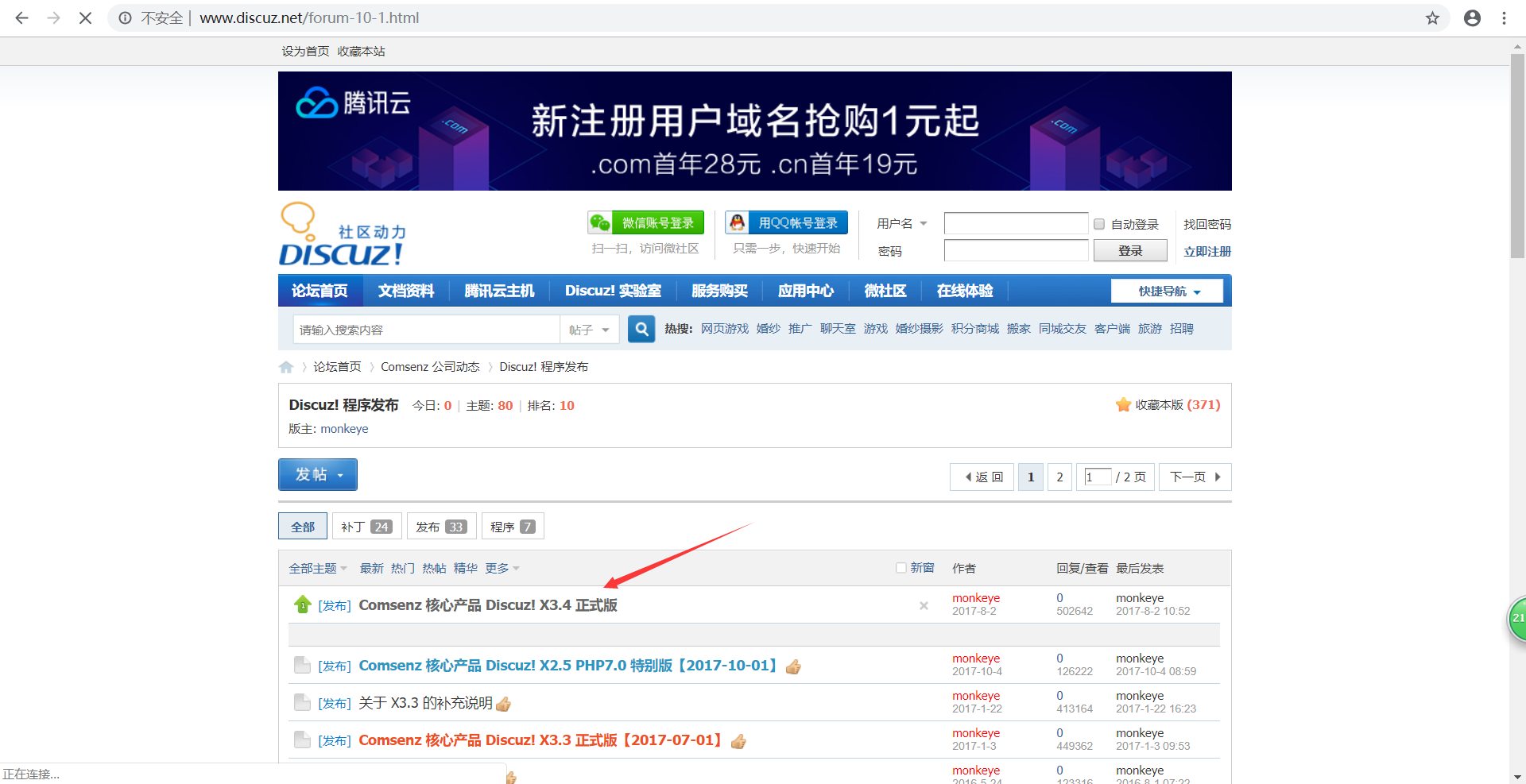This screenshot has height=784, width=1526.
Task: Open the Tencent Cloud banner ad
Action: coord(755,131)
